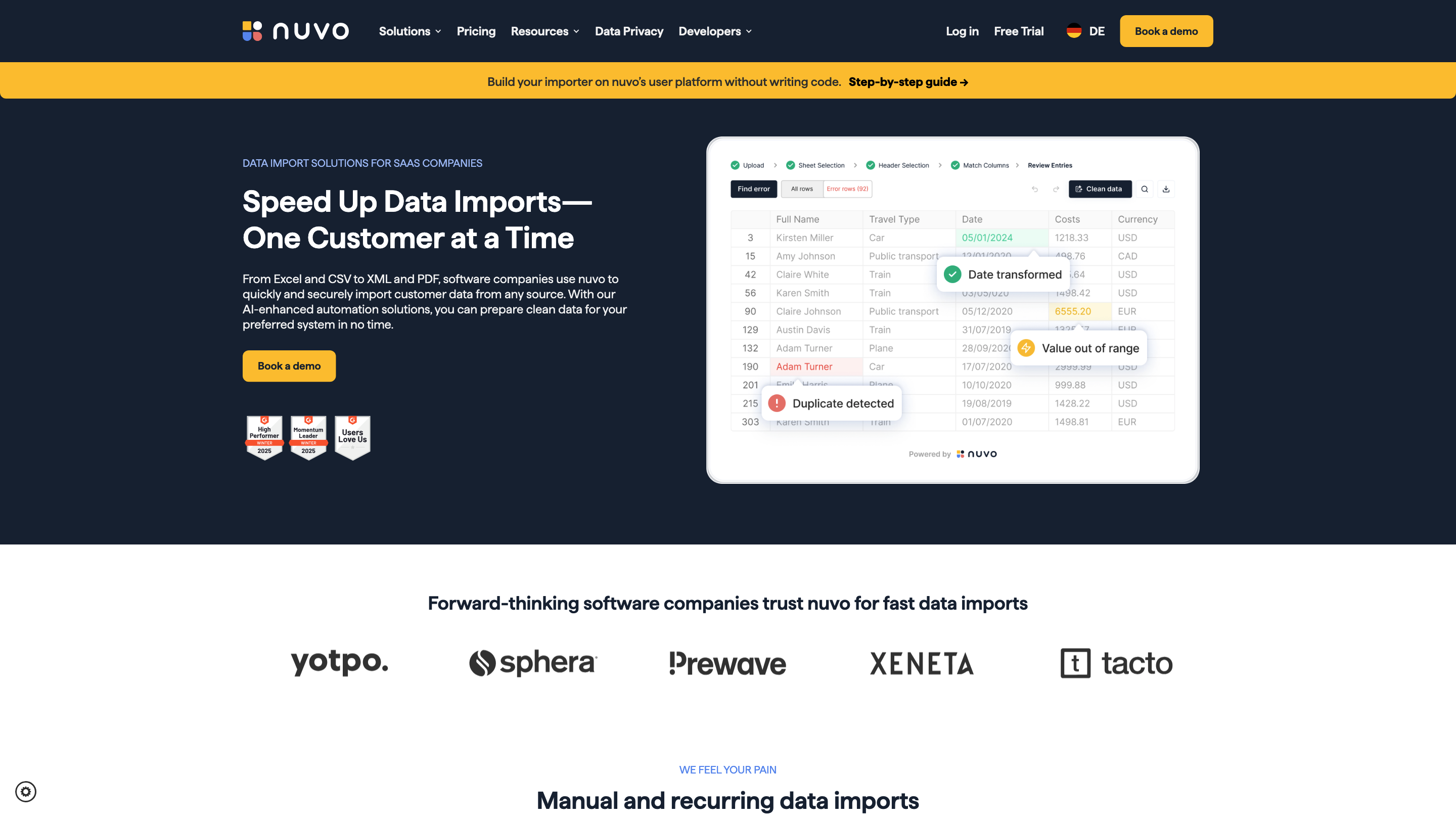Open the Pricing menu item
Viewport: 1456px width, 819px height.
[476, 31]
